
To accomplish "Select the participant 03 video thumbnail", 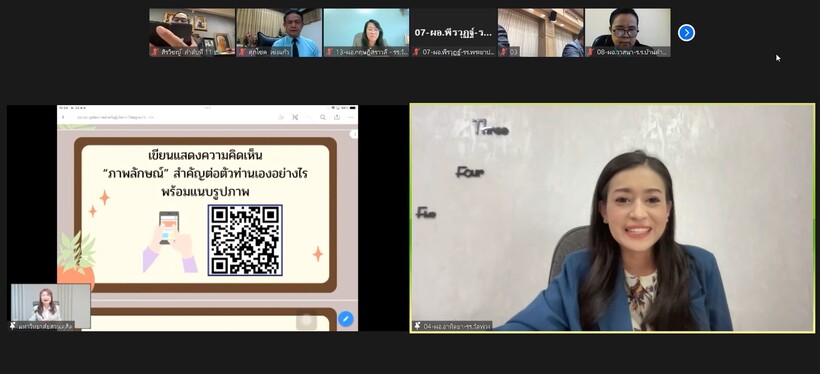I will click(540, 32).
